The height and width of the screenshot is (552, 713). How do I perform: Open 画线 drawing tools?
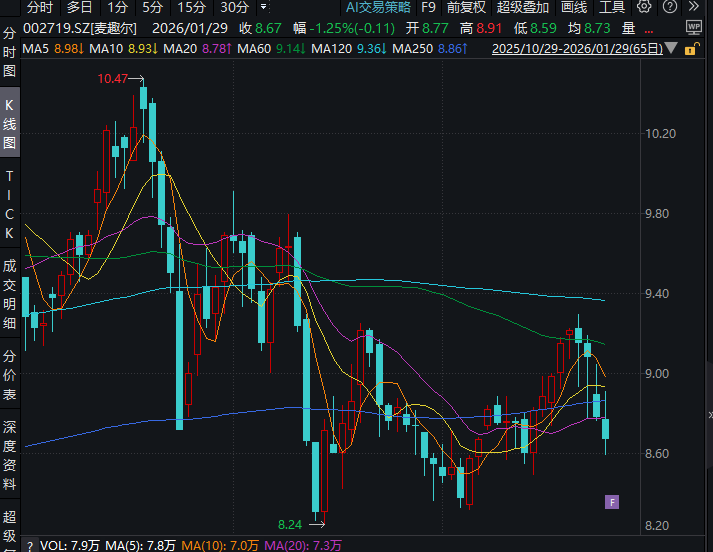pyautogui.click(x=574, y=7)
